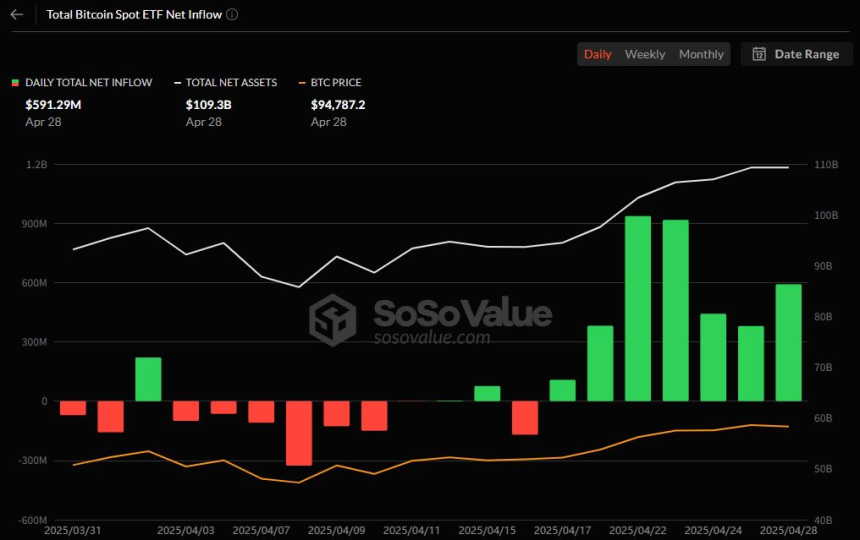Select the Daily view tab

(597, 54)
